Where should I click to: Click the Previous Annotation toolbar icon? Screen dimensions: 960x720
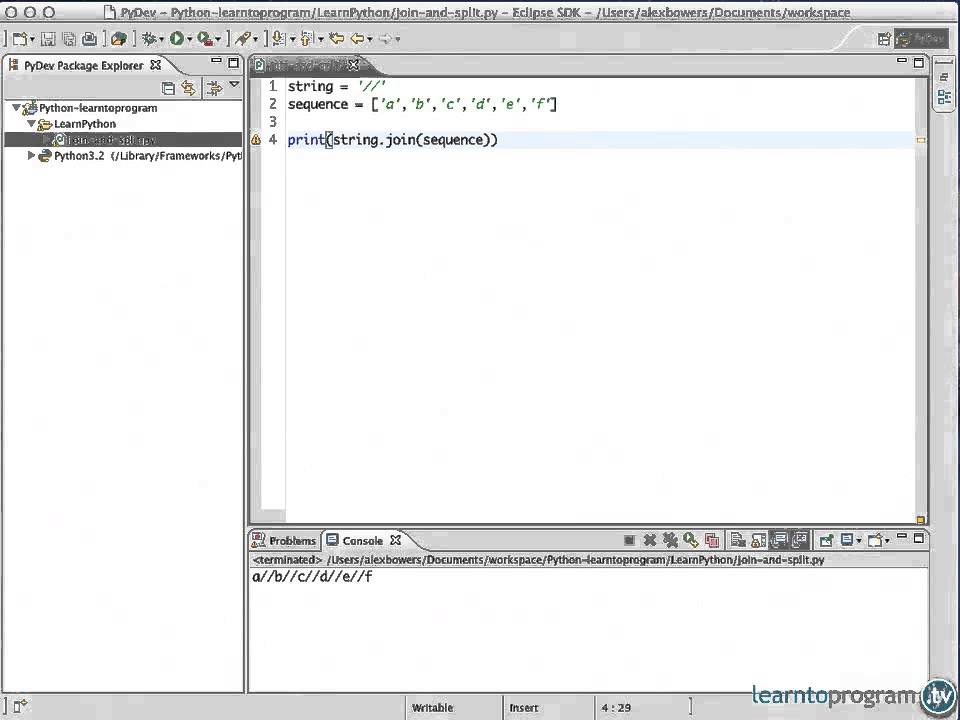pos(307,39)
